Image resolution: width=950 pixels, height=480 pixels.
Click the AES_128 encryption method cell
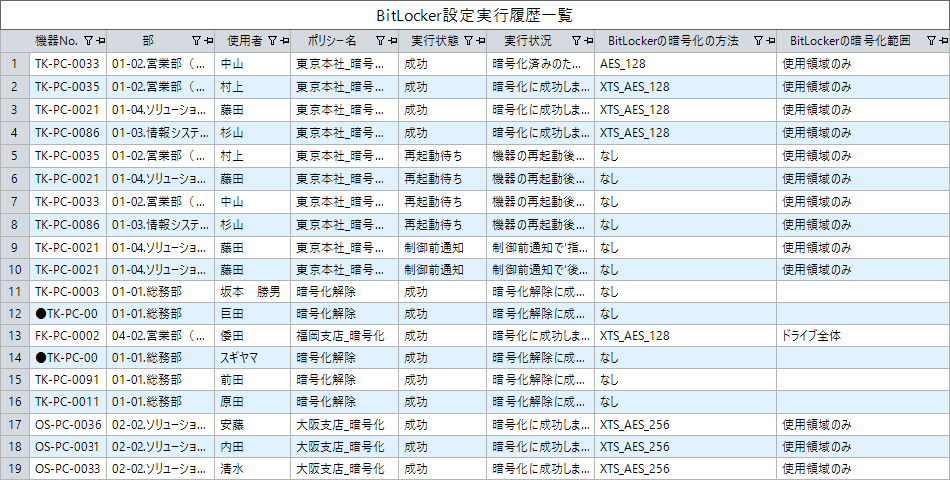pos(685,64)
